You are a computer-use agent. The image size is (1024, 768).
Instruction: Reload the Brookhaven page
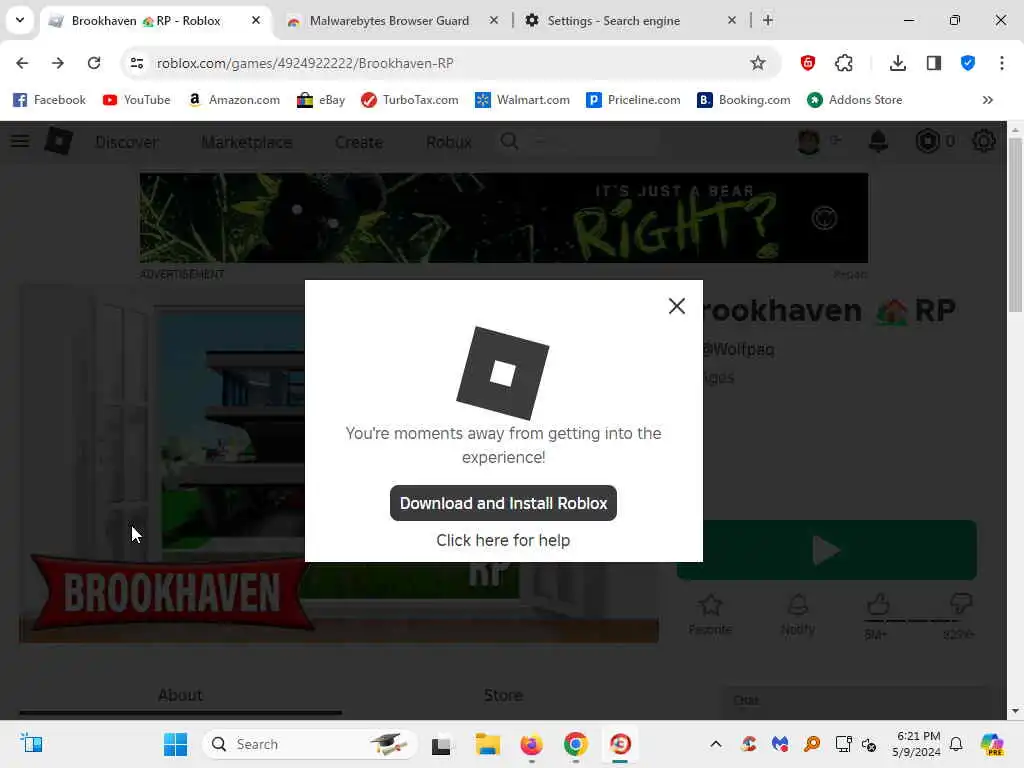pos(94,63)
